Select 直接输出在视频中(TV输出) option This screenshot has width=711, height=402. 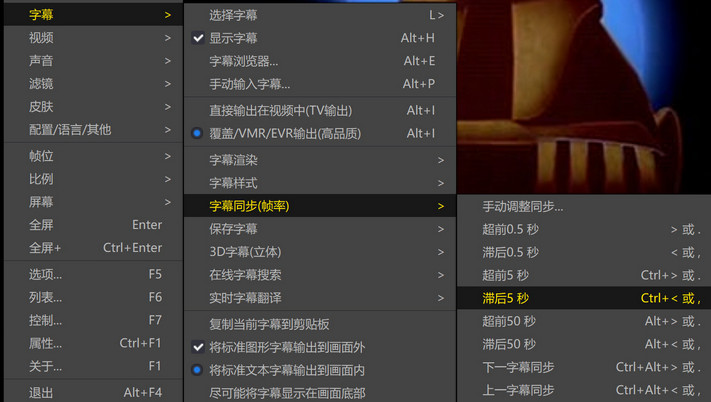[x=320, y=111]
